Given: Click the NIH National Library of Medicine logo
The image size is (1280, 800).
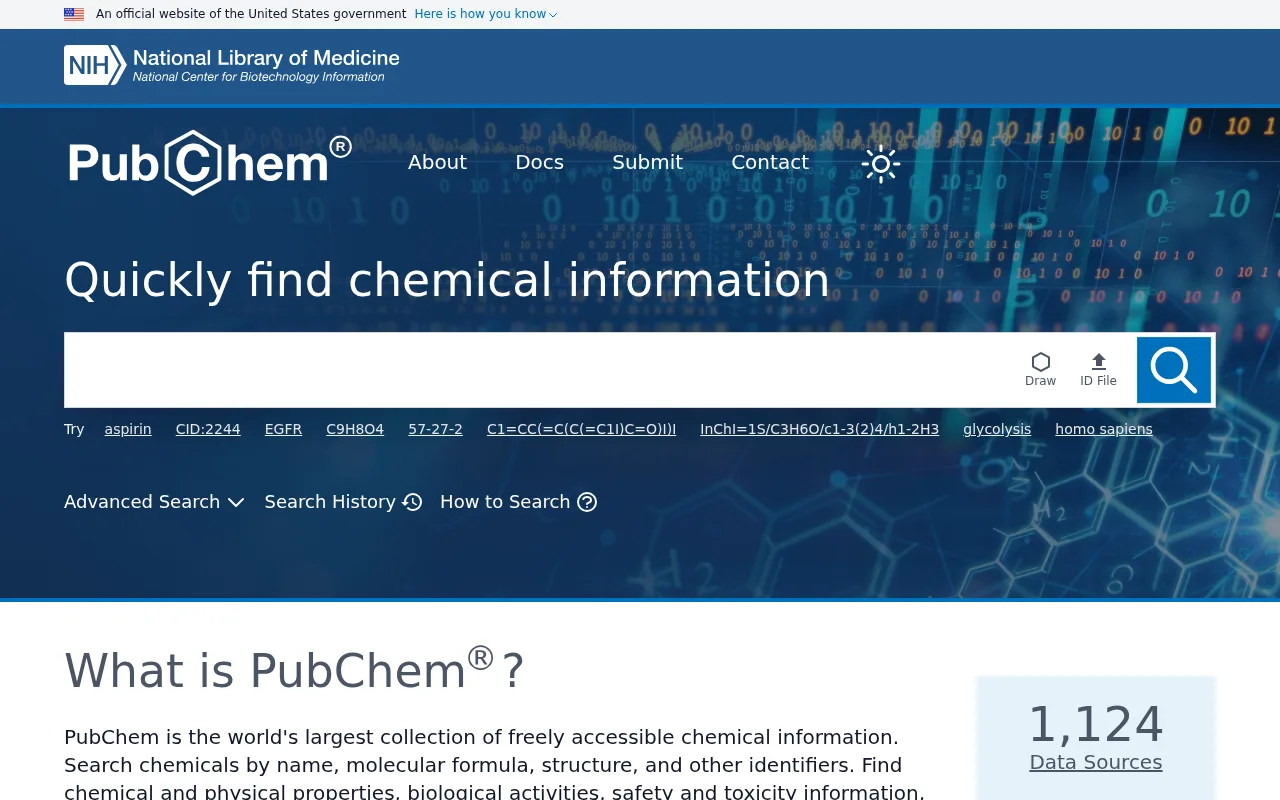Looking at the screenshot, I should [x=232, y=65].
